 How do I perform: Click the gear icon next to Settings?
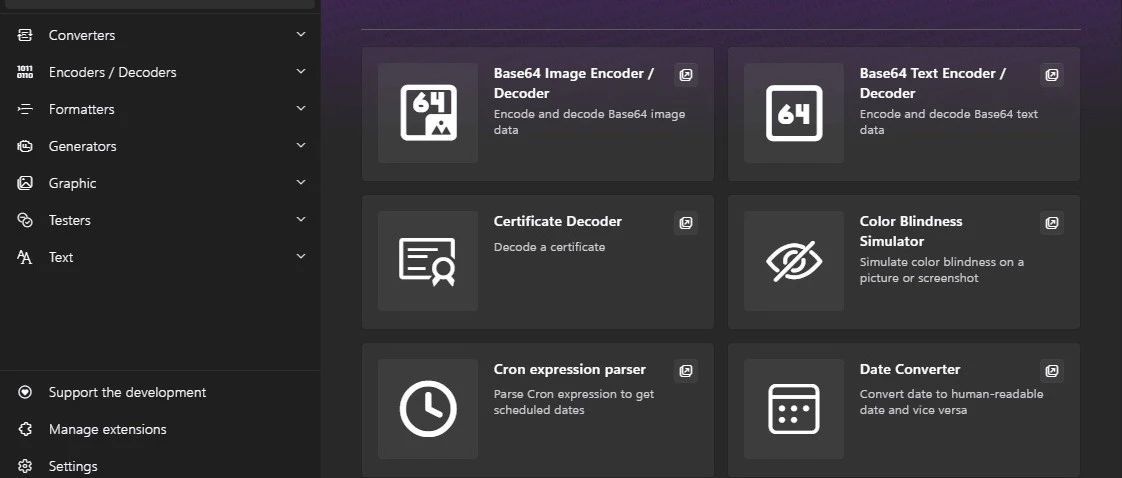pyautogui.click(x=25, y=467)
